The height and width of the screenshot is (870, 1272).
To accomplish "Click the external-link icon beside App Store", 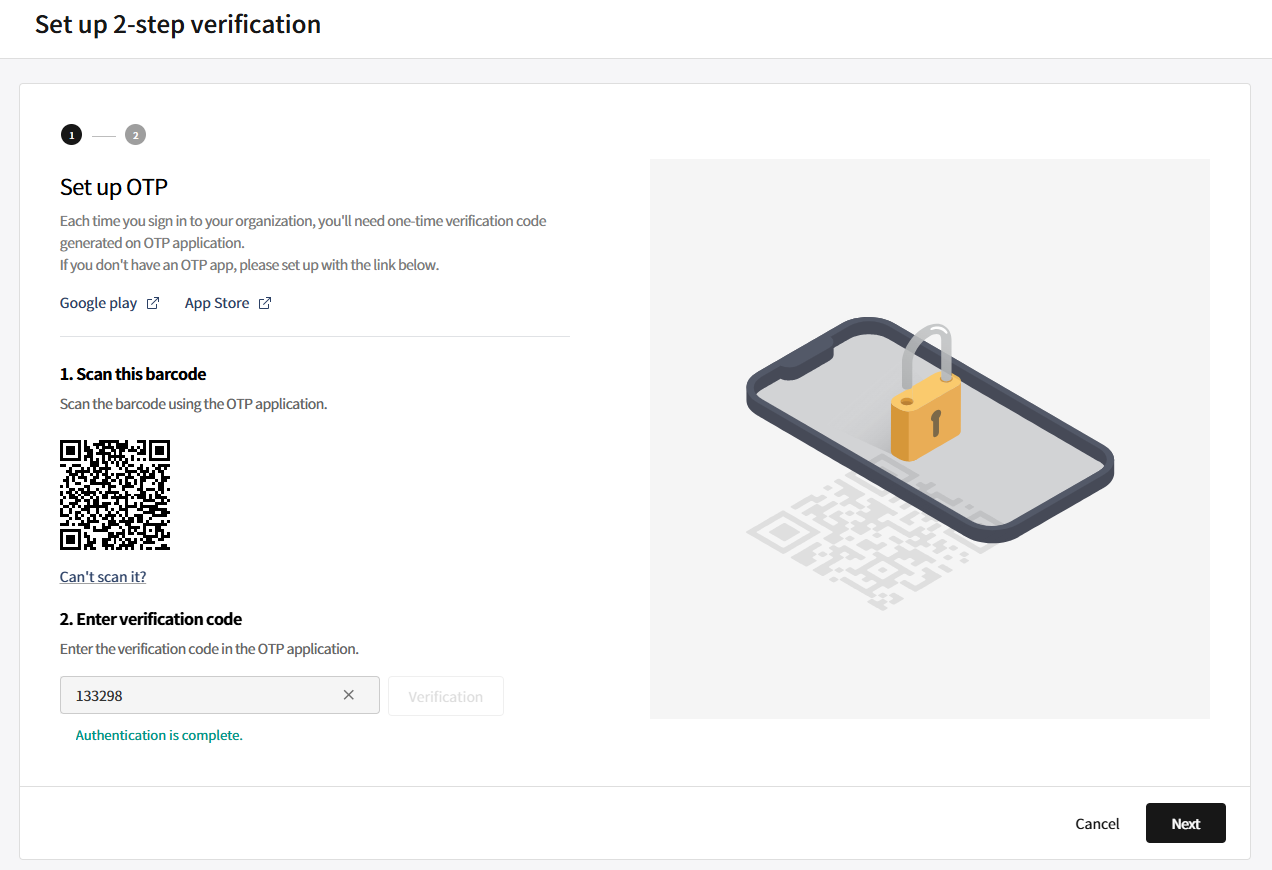I will click(x=265, y=303).
